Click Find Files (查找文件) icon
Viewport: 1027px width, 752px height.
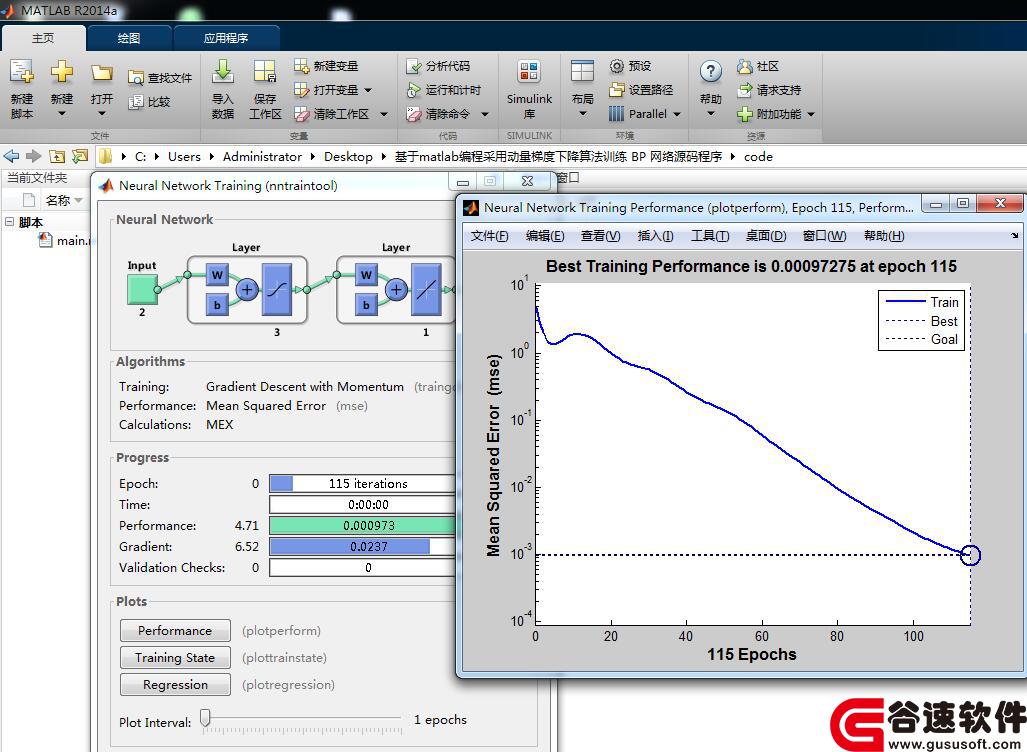click(x=135, y=78)
